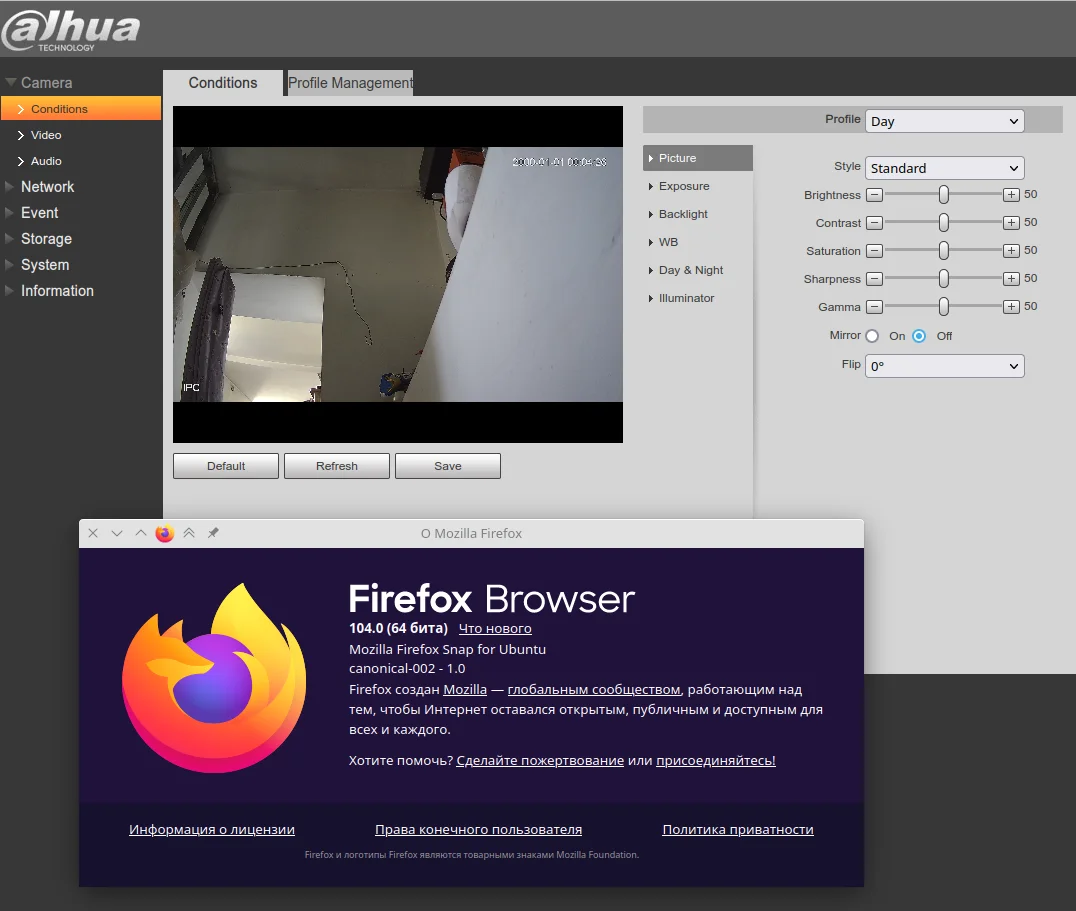Expand the Network sidebar section
This screenshot has height=911, width=1076.
(x=47, y=187)
